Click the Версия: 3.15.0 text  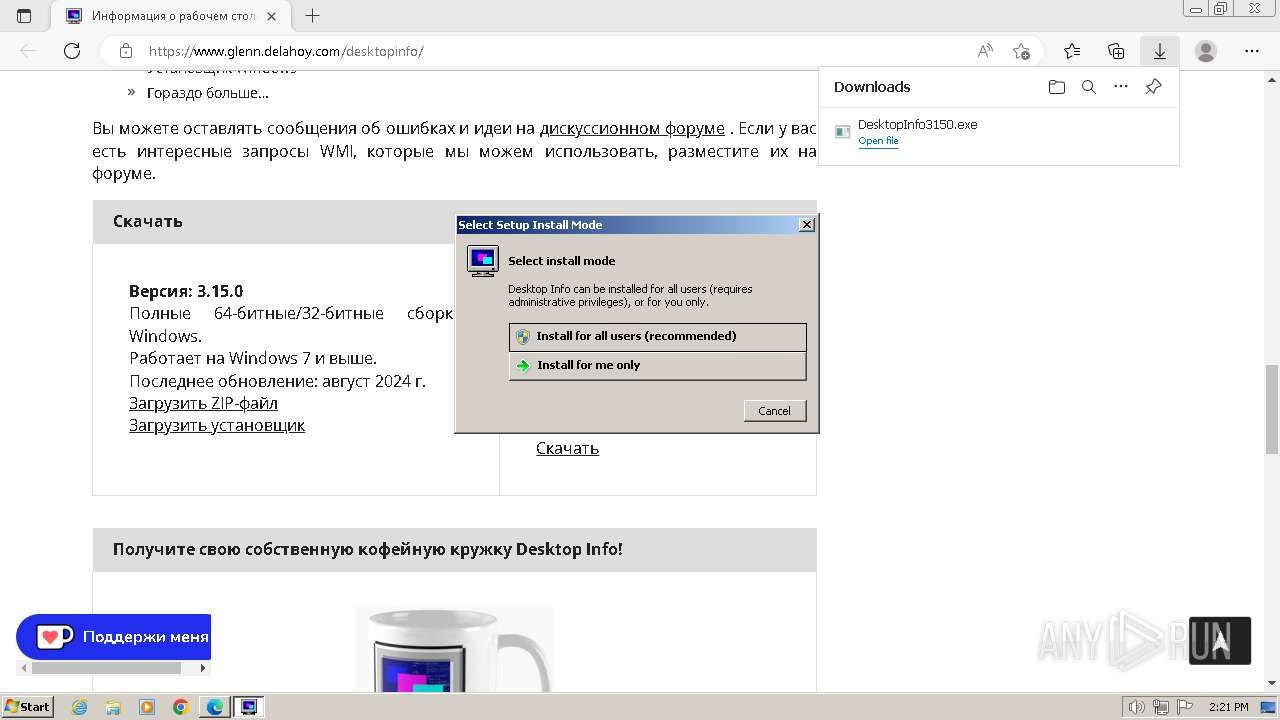tap(186, 291)
